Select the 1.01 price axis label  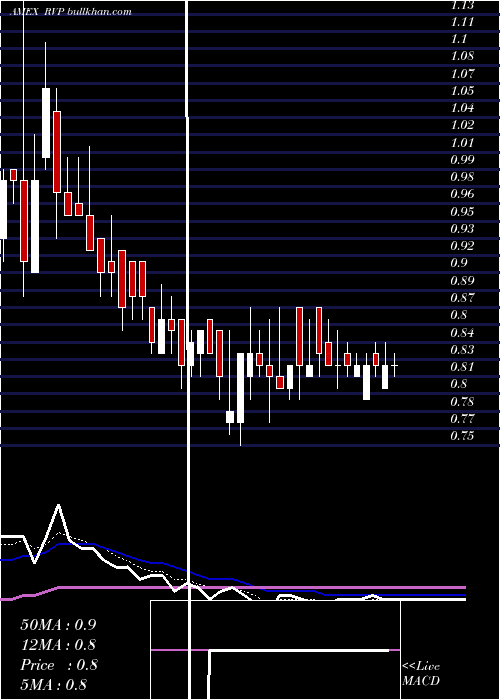tap(462, 142)
